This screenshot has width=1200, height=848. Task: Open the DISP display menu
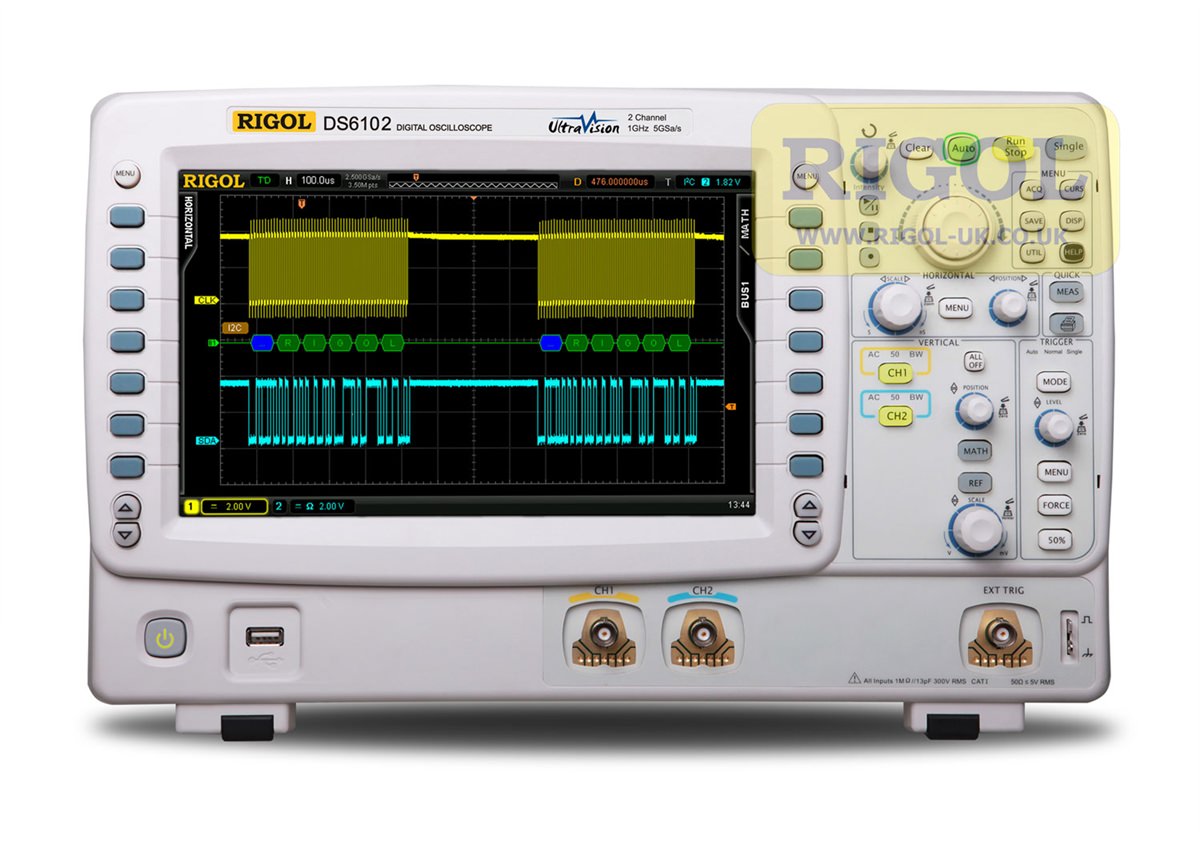pos(1072,221)
